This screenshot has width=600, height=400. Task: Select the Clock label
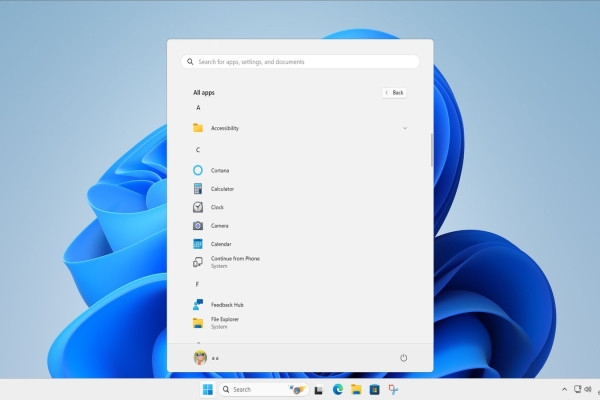pyautogui.click(x=217, y=207)
